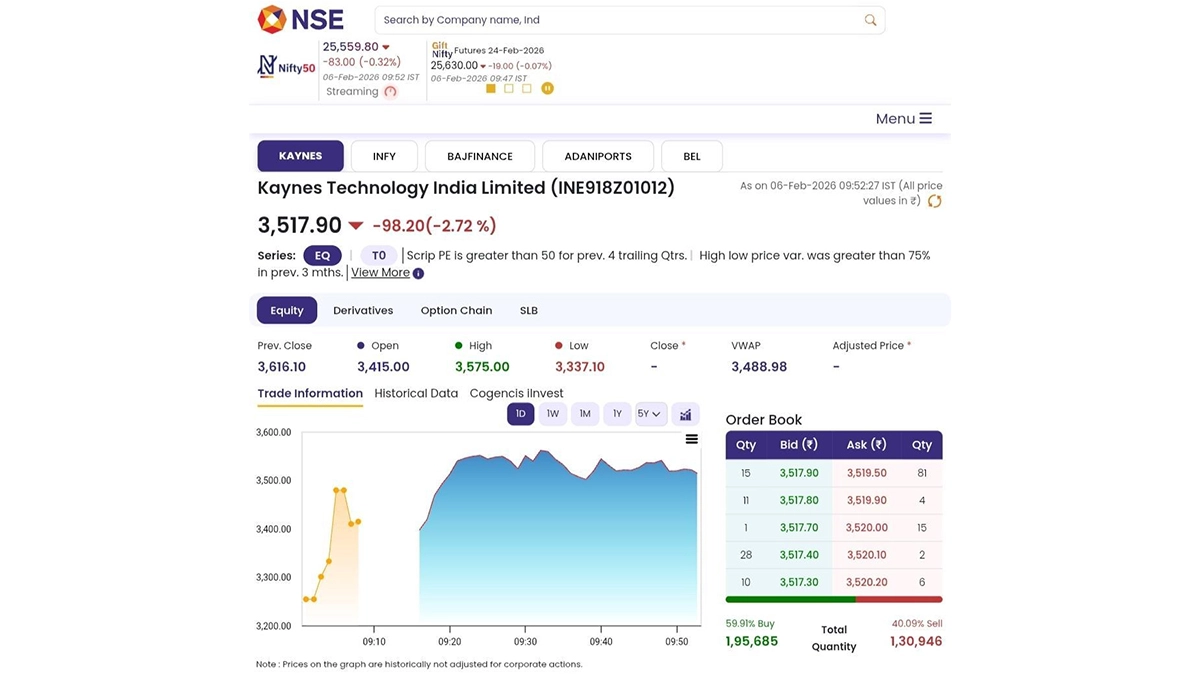Pause the index ticker carousel
This screenshot has height=675, width=1200.
pos(547,88)
